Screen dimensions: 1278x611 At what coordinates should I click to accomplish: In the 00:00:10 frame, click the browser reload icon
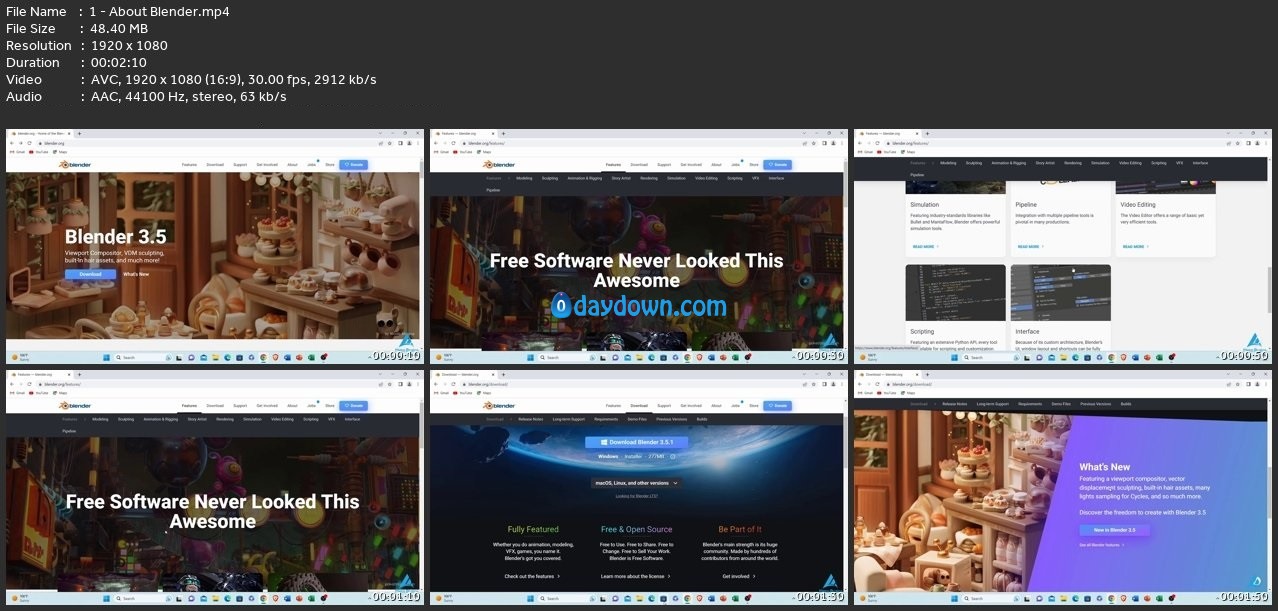click(x=30, y=144)
